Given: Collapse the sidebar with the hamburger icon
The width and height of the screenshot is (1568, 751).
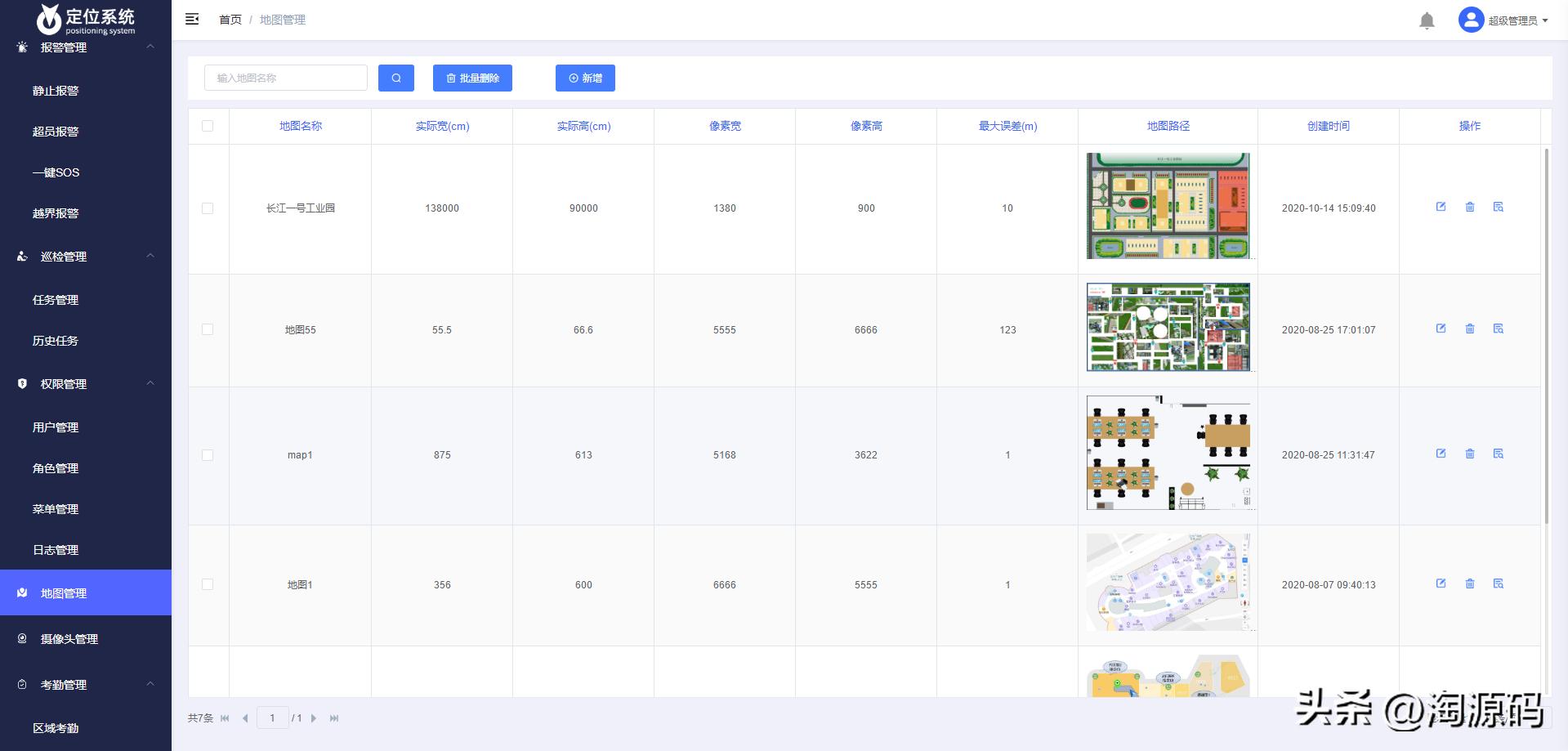Looking at the screenshot, I should (x=192, y=19).
